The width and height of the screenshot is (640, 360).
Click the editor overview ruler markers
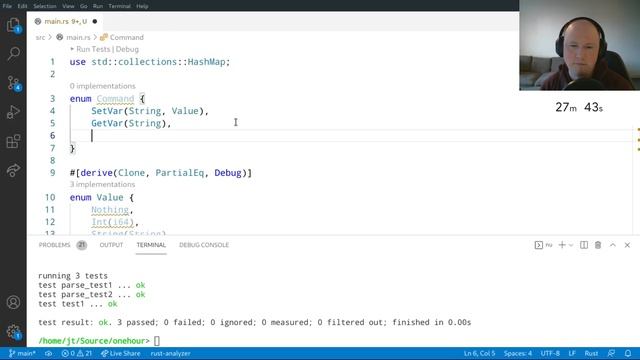tap(638, 140)
